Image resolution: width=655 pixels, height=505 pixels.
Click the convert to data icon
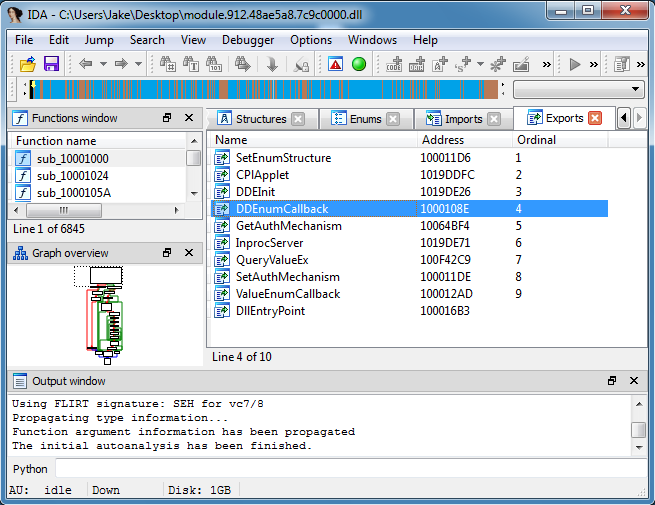coord(417,64)
